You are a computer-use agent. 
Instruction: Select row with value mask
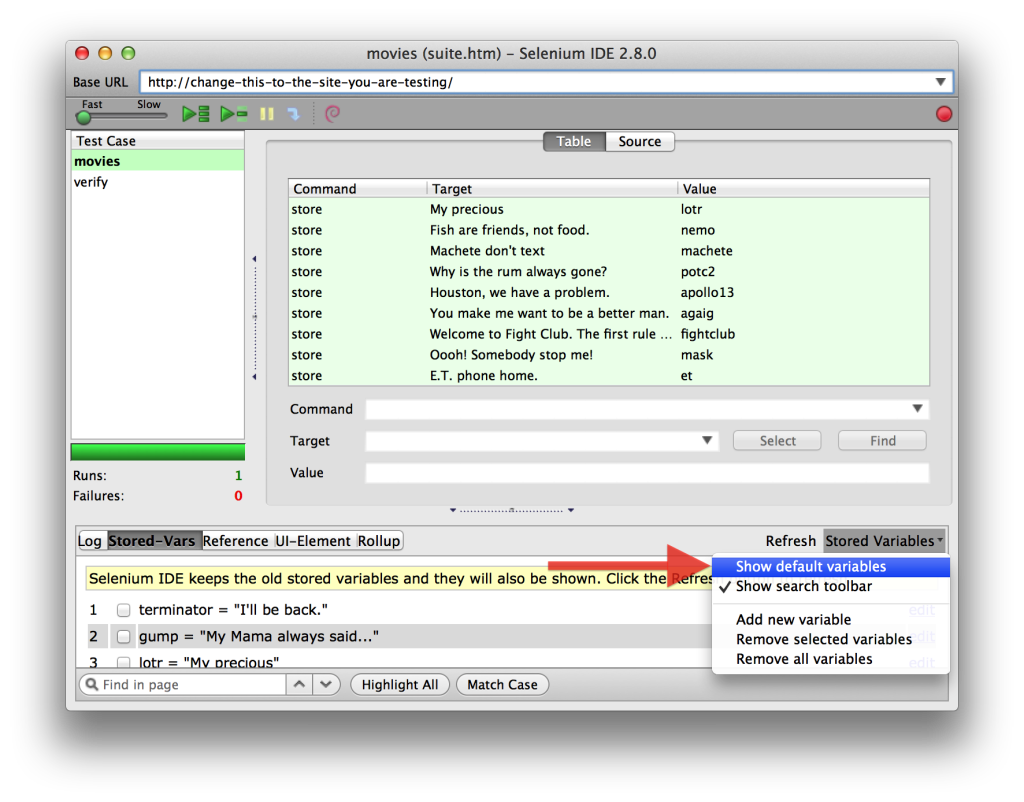[609, 355]
